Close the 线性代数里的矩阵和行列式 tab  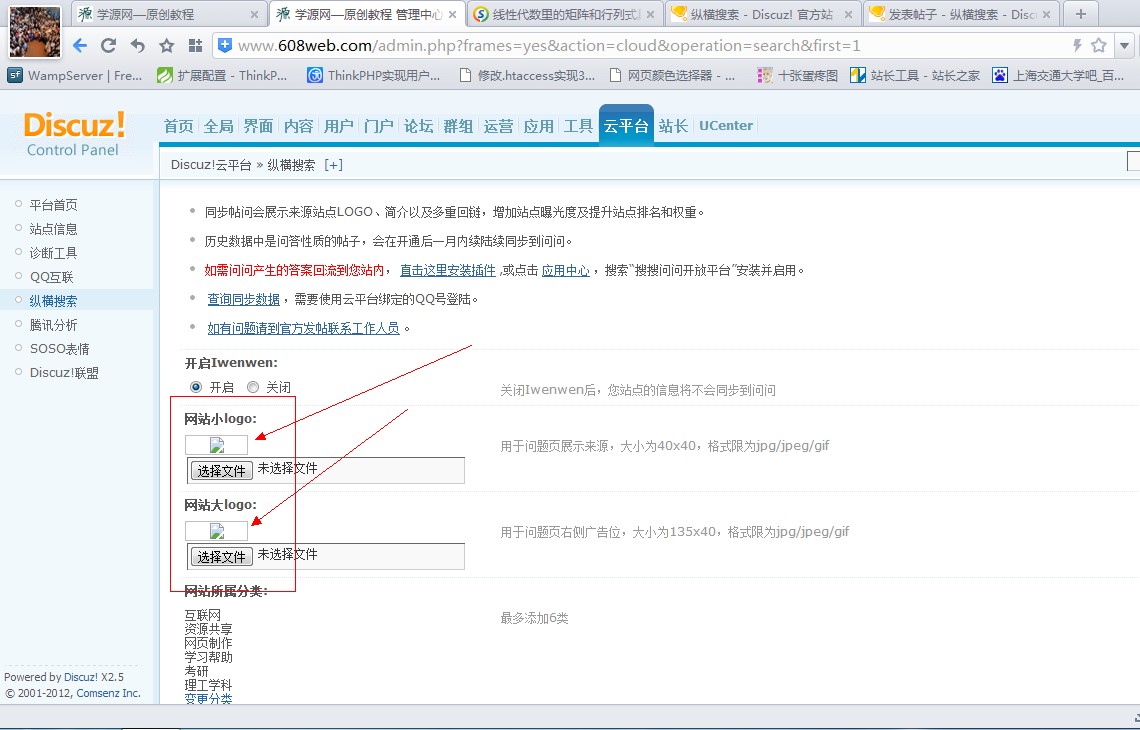click(x=650, y=15)
